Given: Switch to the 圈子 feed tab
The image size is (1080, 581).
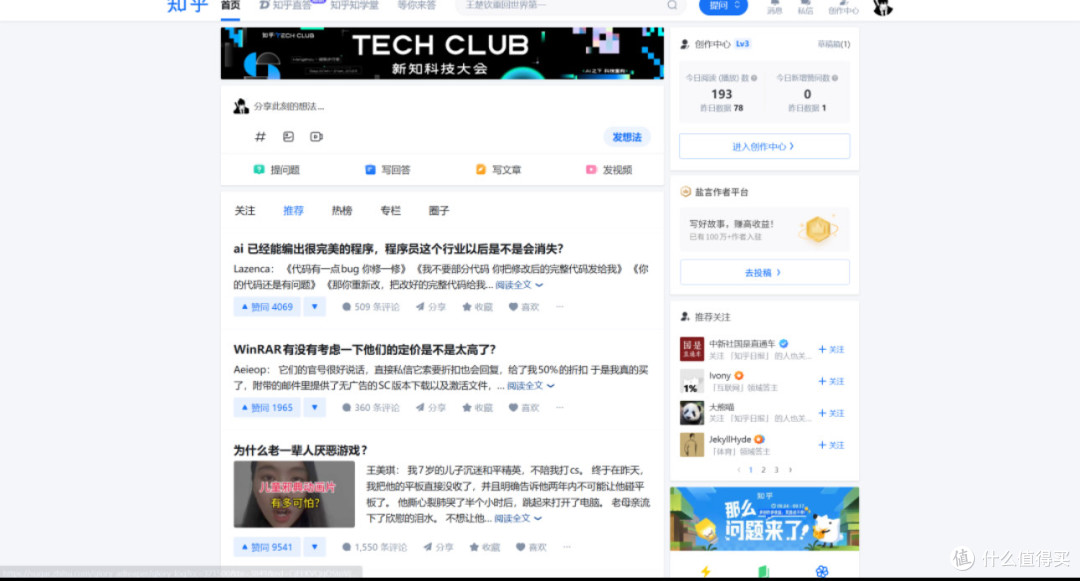Looking at the screenshot, I should 439,211.
